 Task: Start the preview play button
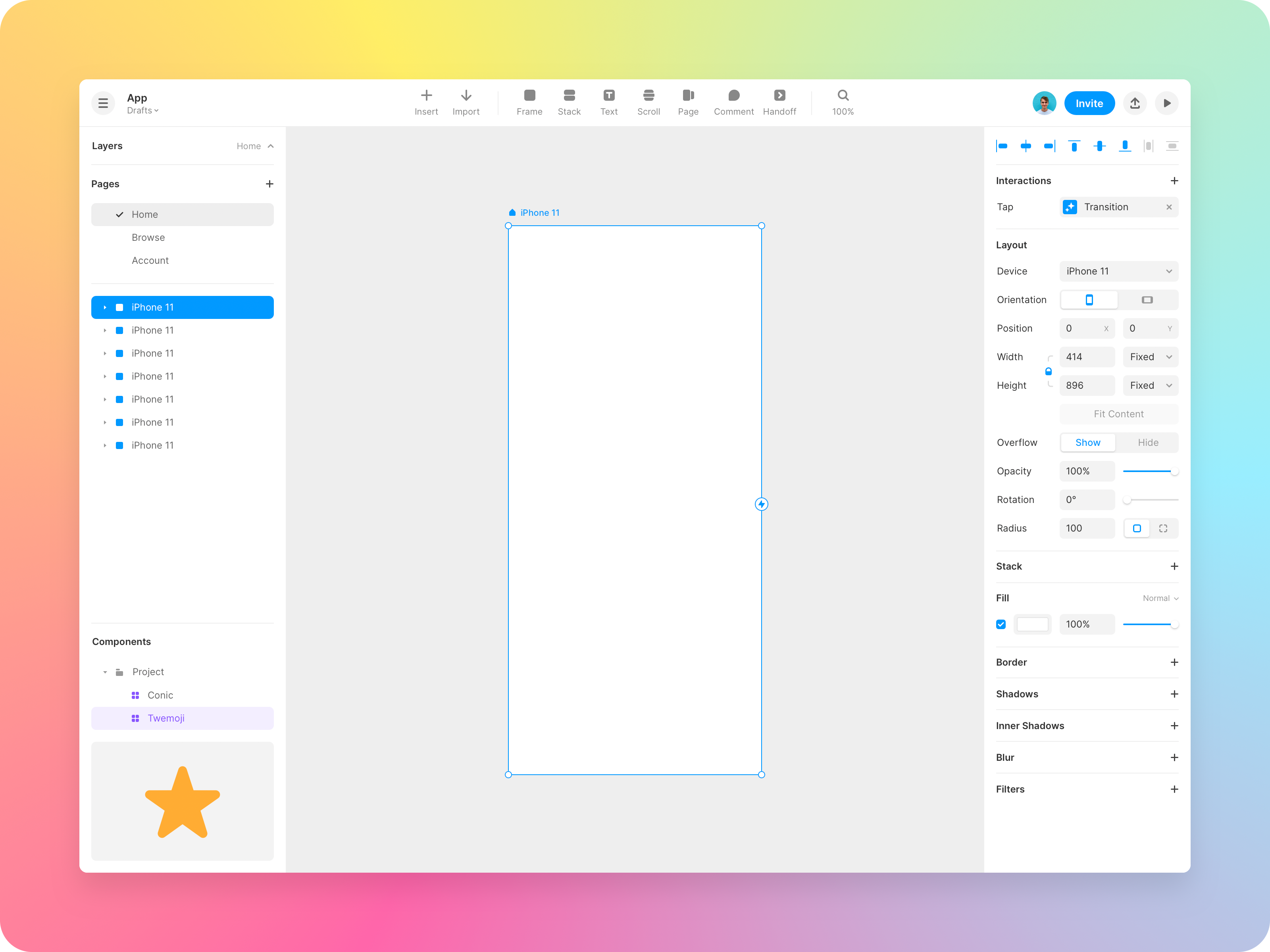tap(1166, 103)
